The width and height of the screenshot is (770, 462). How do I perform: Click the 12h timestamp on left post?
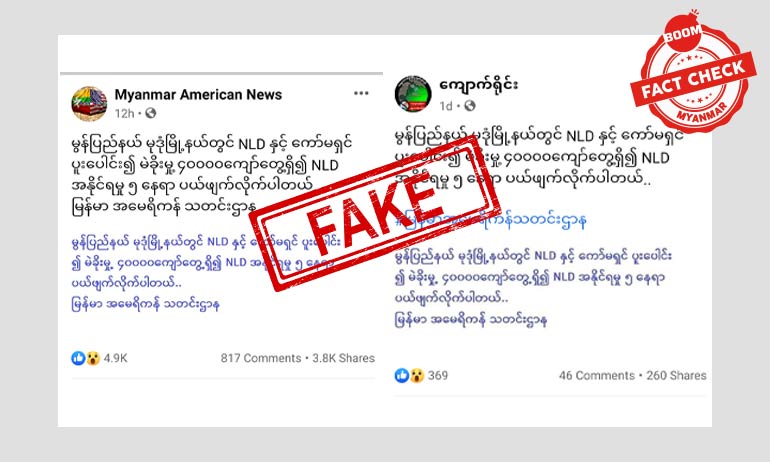click(124, 113)
